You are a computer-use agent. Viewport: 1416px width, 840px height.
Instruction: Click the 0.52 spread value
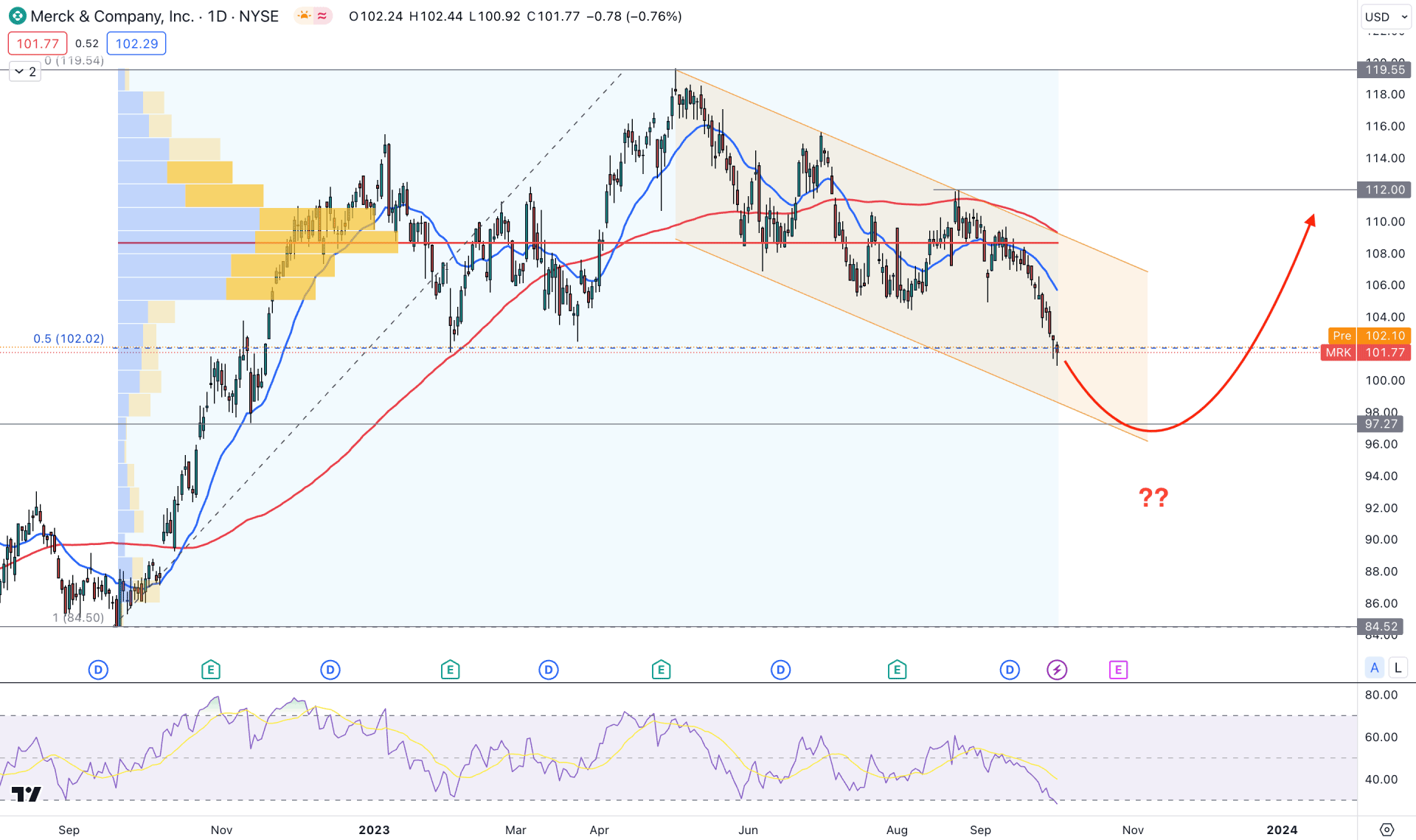tap(87, 44)
